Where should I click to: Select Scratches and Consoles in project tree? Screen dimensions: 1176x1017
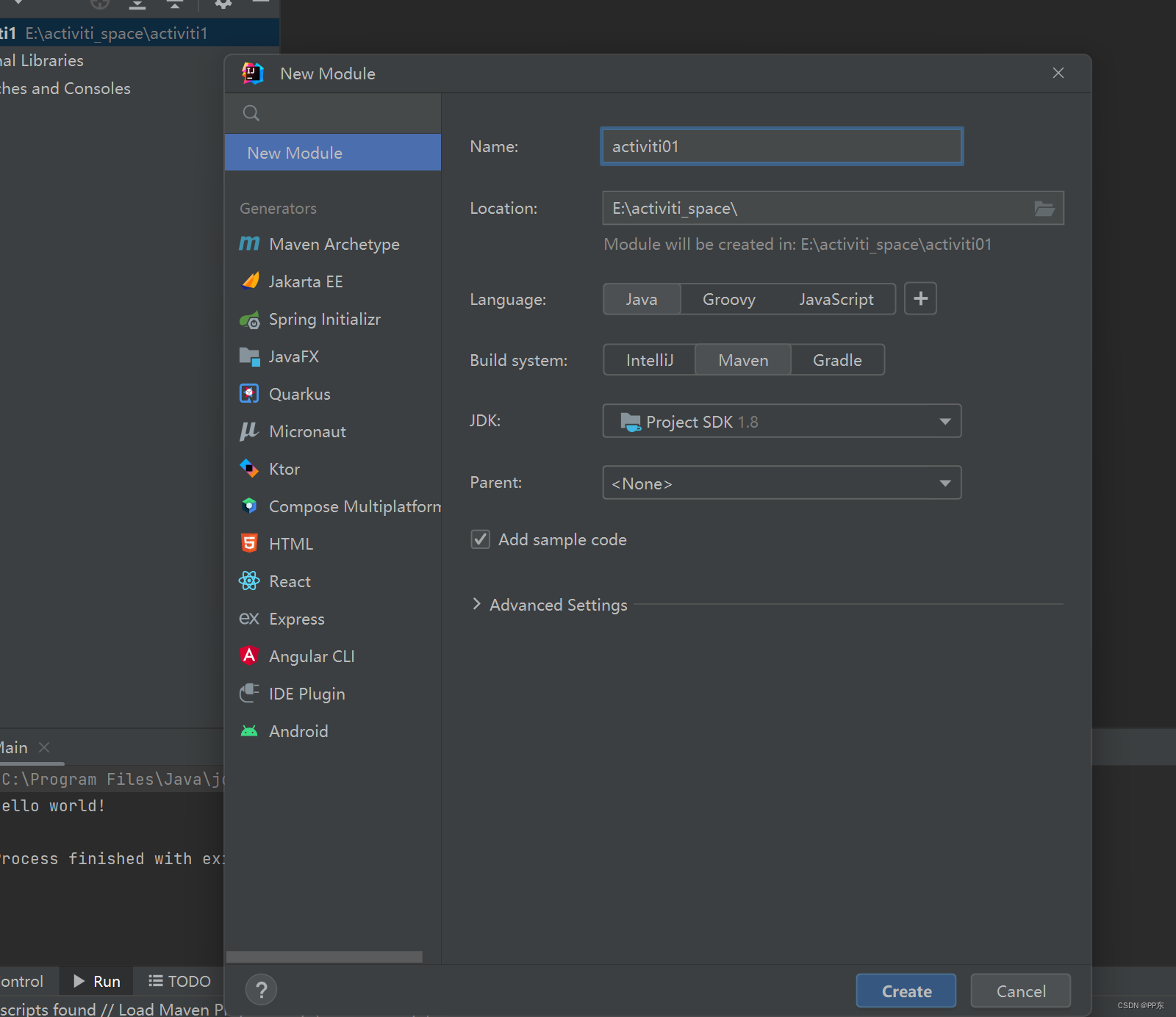(65, 88)
